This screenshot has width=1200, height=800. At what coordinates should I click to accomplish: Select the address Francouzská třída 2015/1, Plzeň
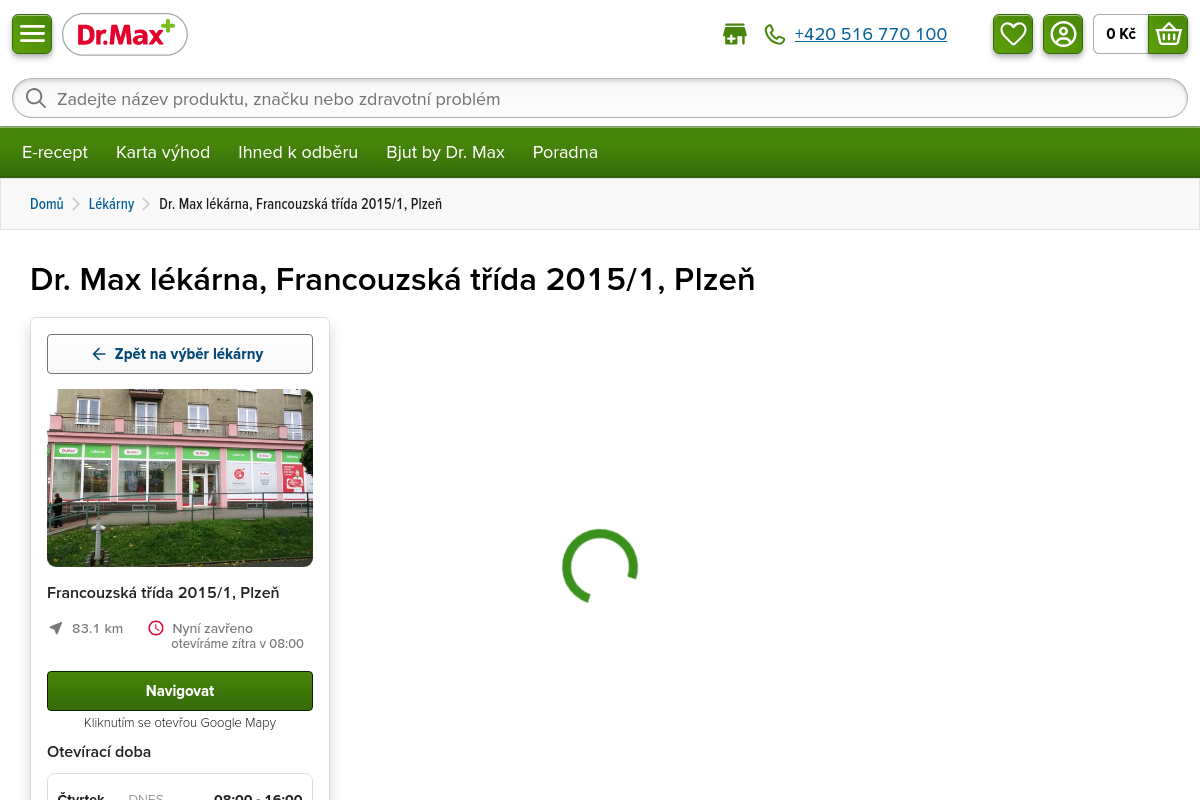163,593
